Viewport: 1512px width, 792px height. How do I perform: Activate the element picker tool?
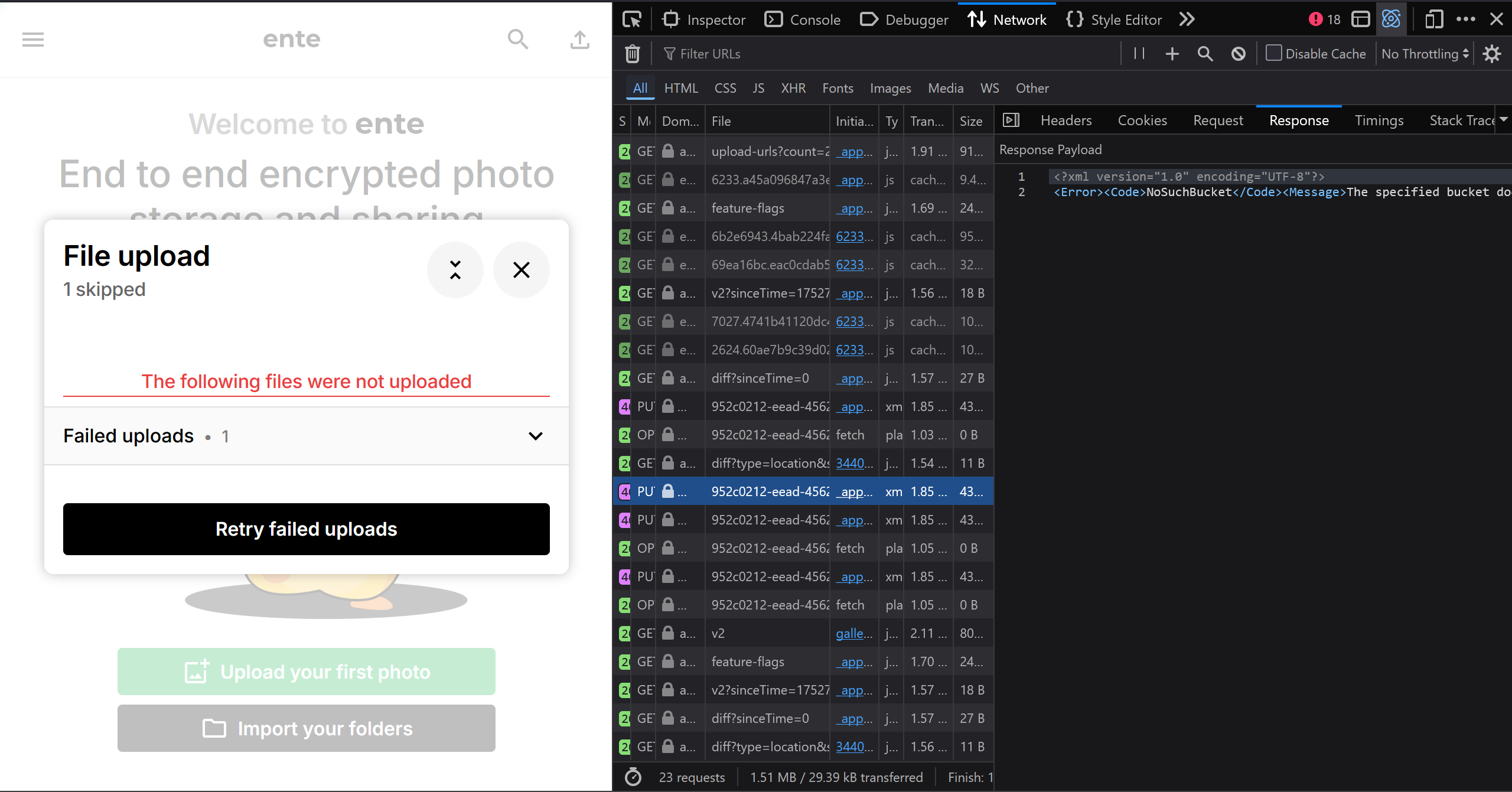click(x=632, y=19)
